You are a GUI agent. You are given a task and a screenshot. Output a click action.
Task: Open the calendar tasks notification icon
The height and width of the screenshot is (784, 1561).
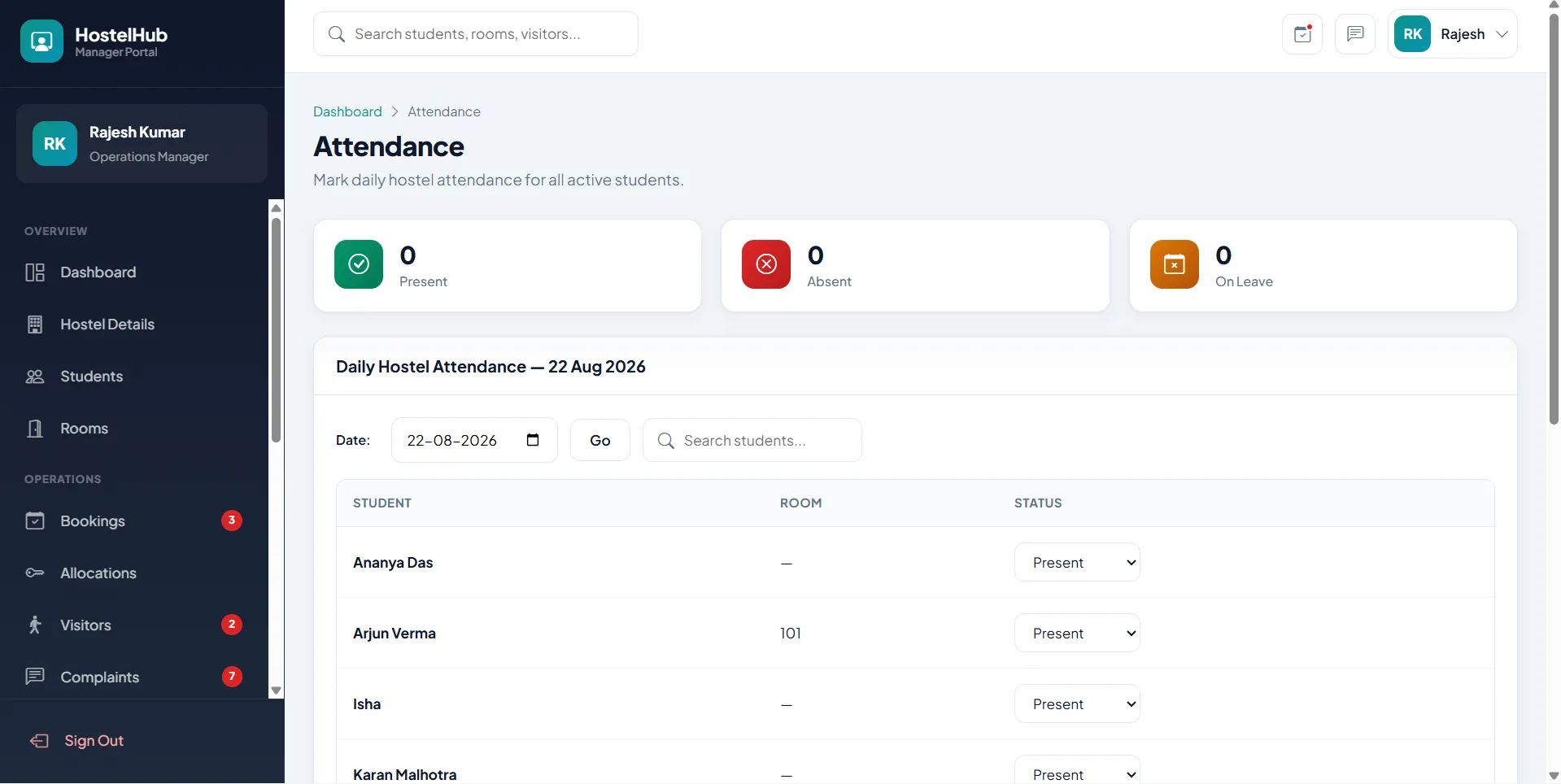pos(1302,34)
